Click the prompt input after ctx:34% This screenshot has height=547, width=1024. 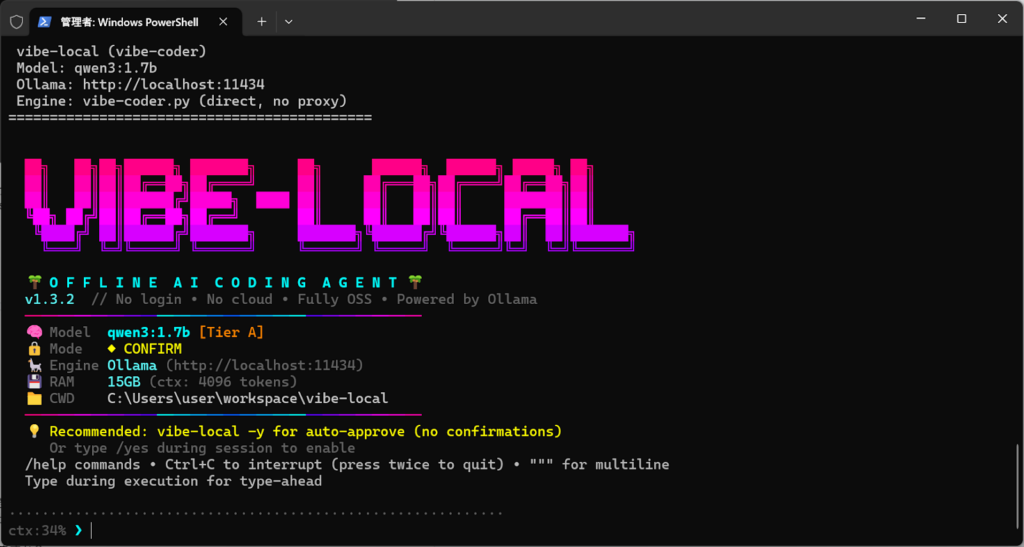pyautogui.click(x=300, y=530)
